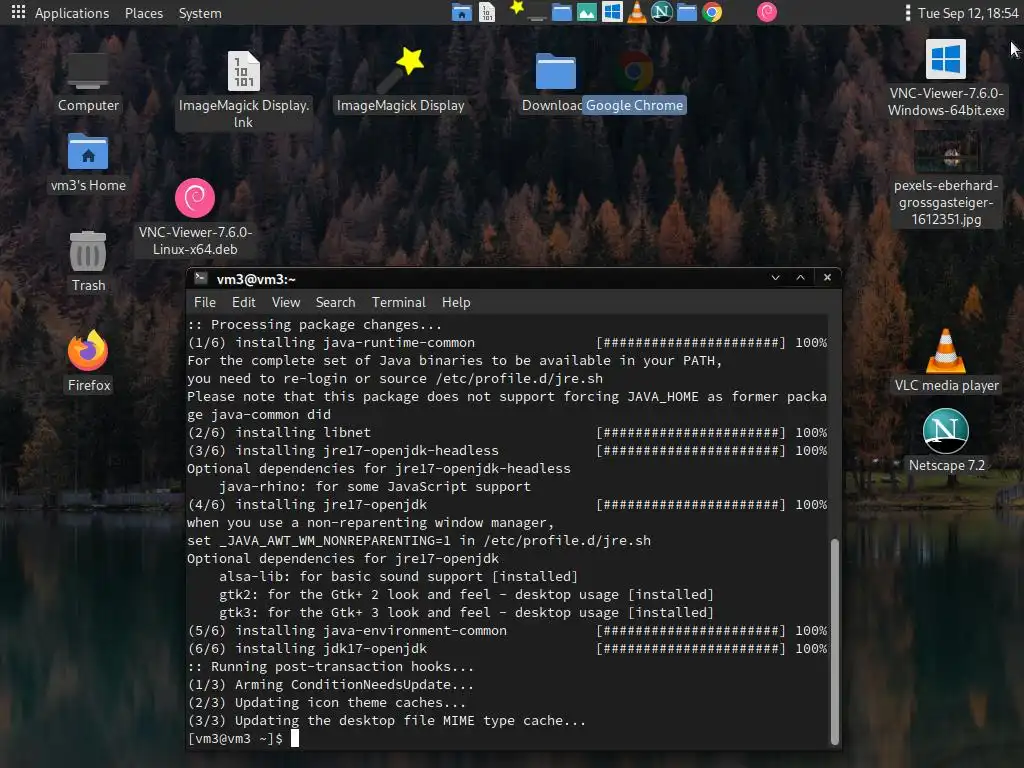The width and height of the screenshot is (1024, 768).
Task: Click the dark computer launcher in top panel
Action: pyautogui.click(x=537, y=12)
